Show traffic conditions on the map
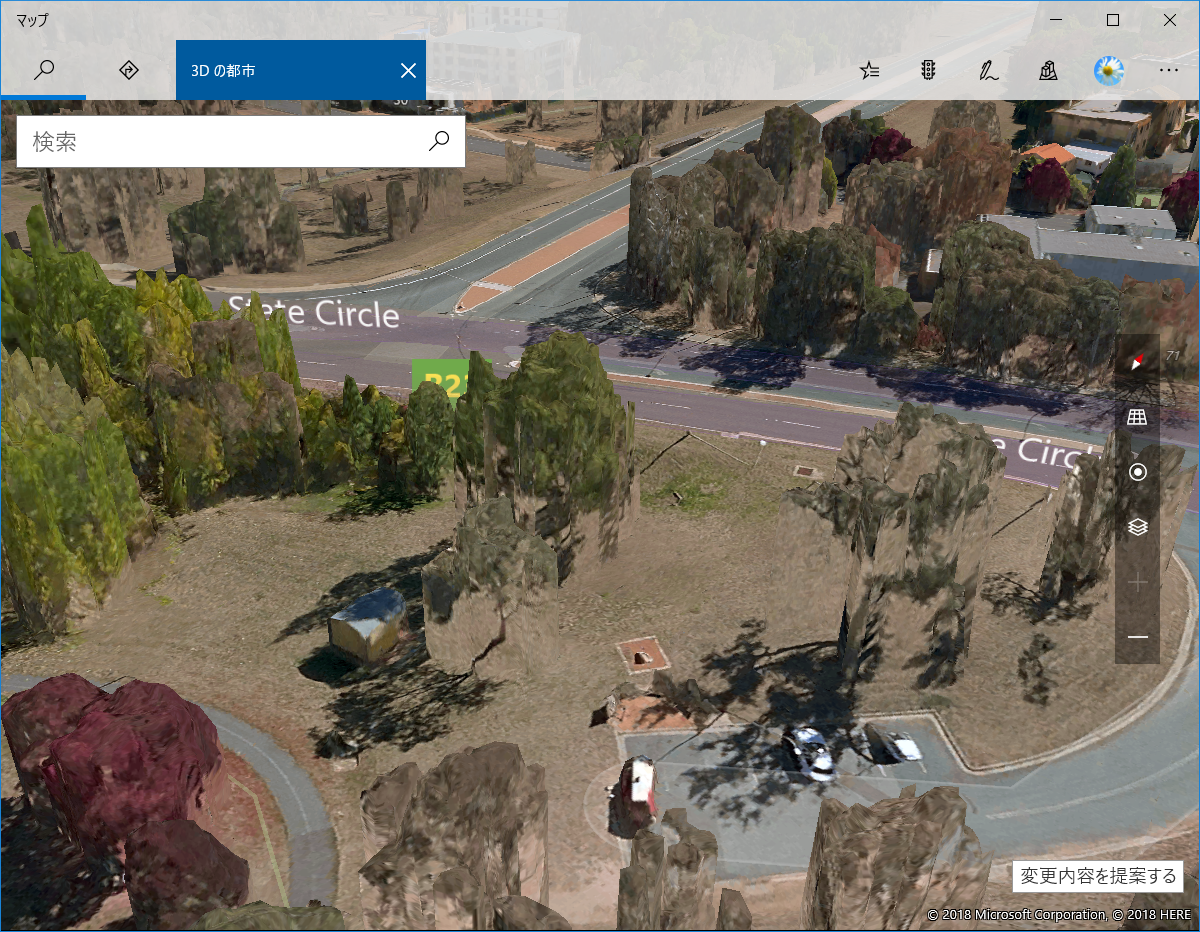 pos(928,70)
